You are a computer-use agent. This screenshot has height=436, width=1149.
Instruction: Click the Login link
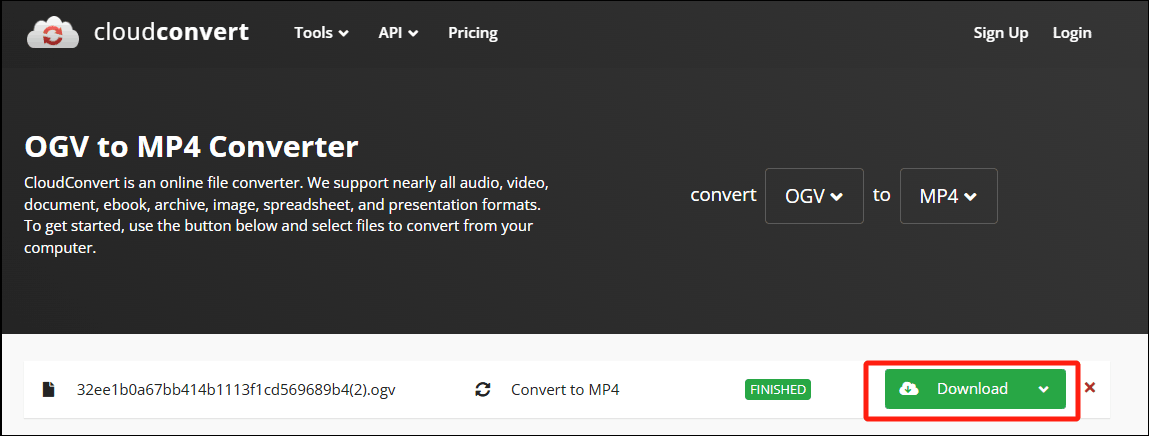1072,33
